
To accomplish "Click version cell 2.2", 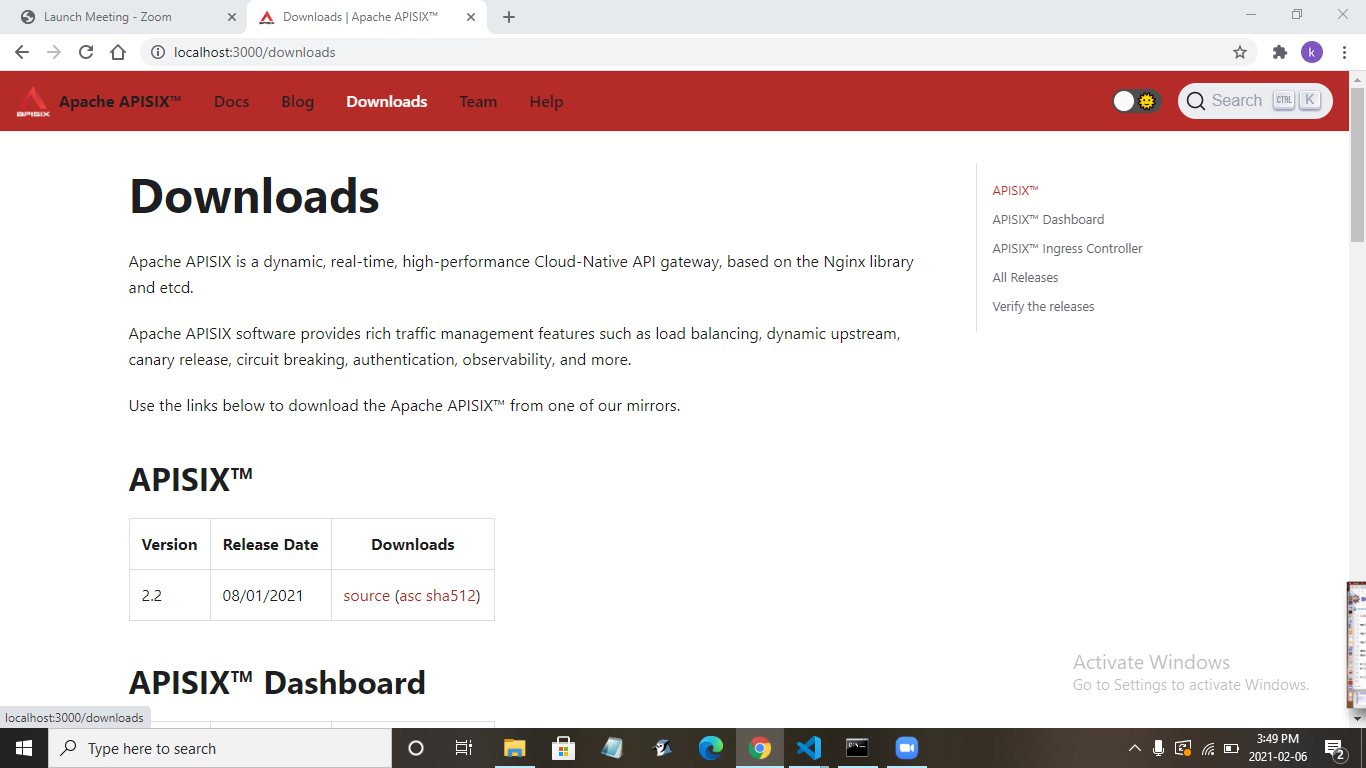I will pyautogui.click(x=170, y=595).
